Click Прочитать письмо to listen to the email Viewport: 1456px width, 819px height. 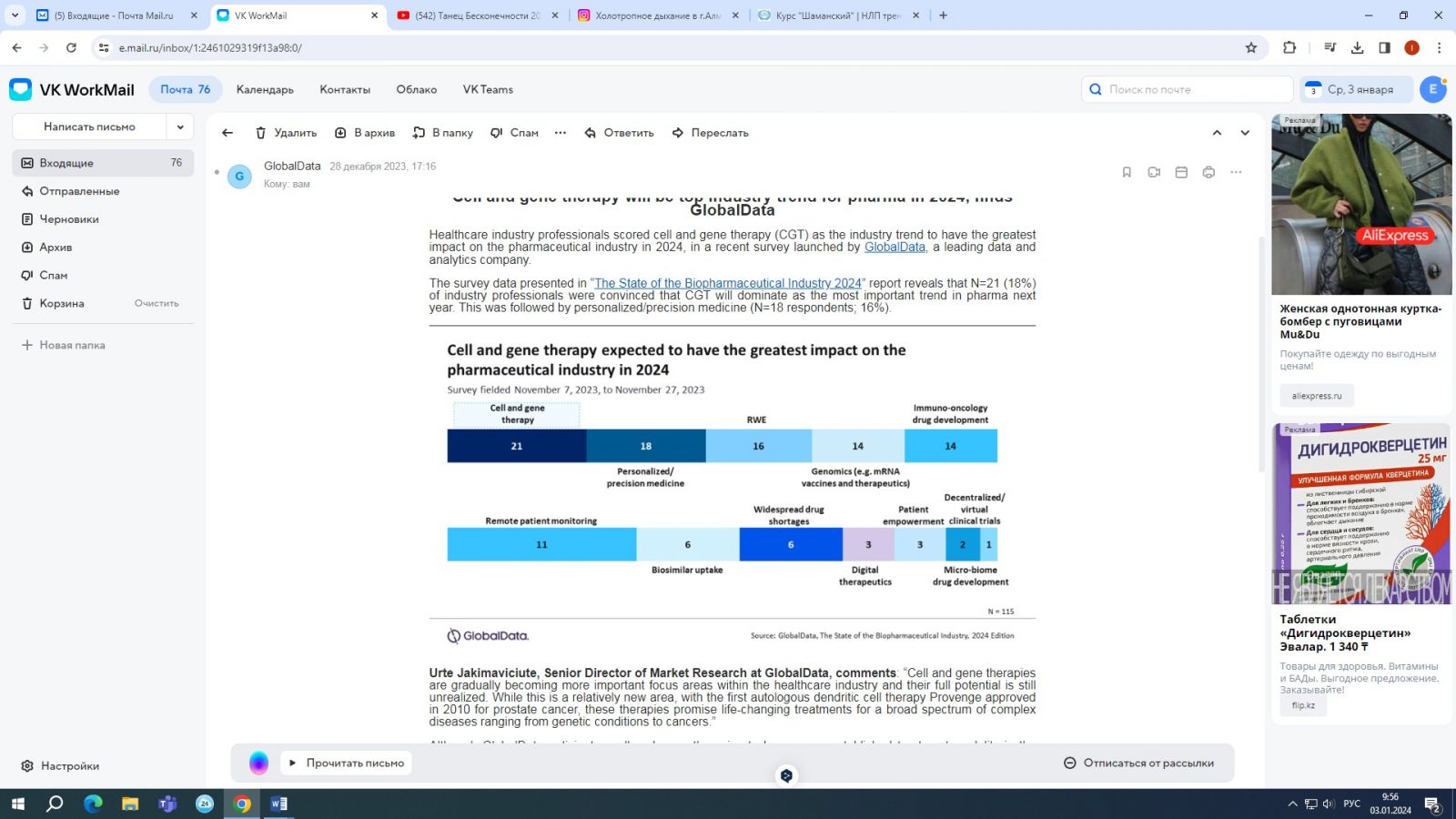click(346, 763)
